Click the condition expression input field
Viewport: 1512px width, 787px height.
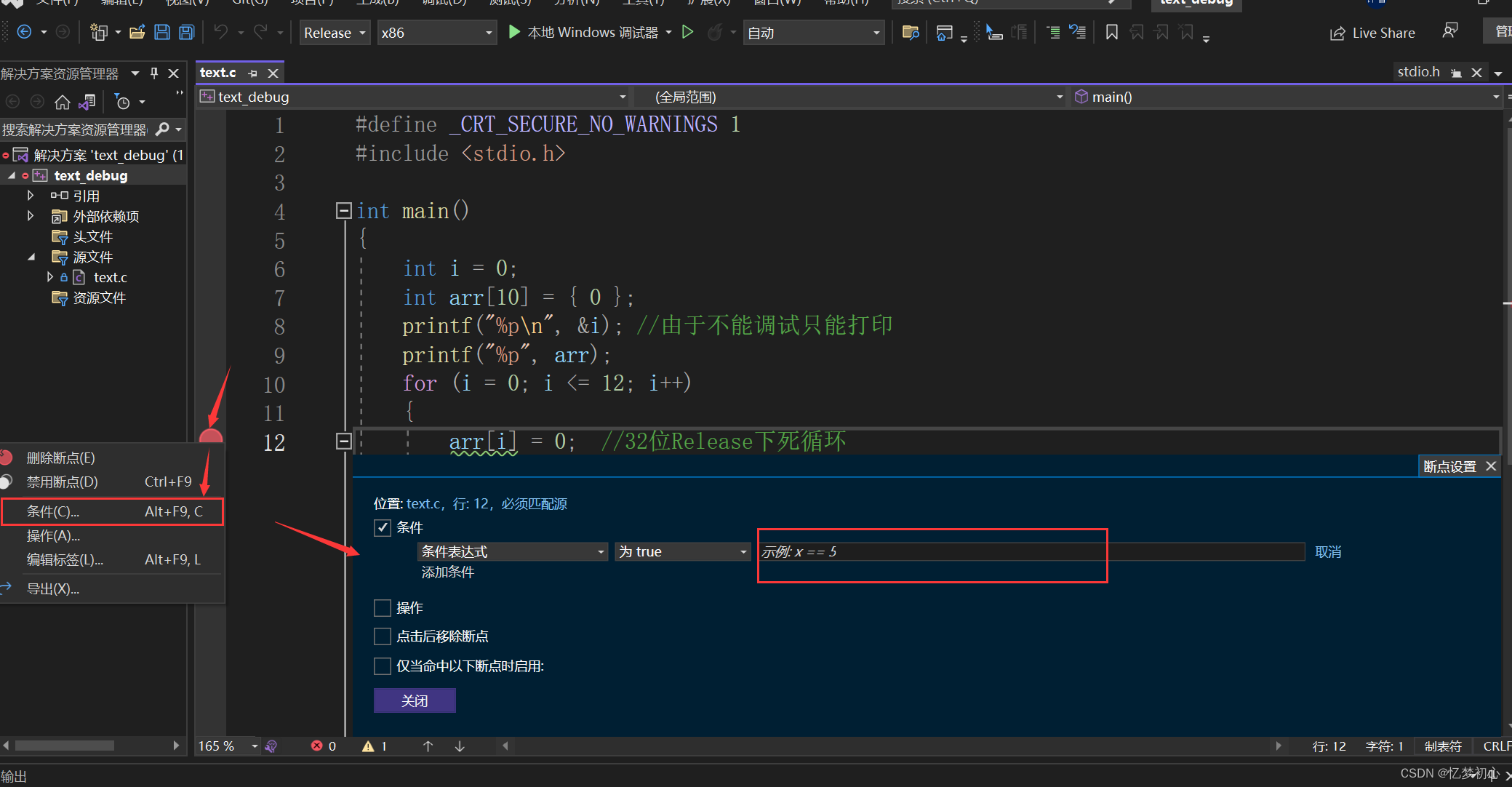coord(1031,552)
